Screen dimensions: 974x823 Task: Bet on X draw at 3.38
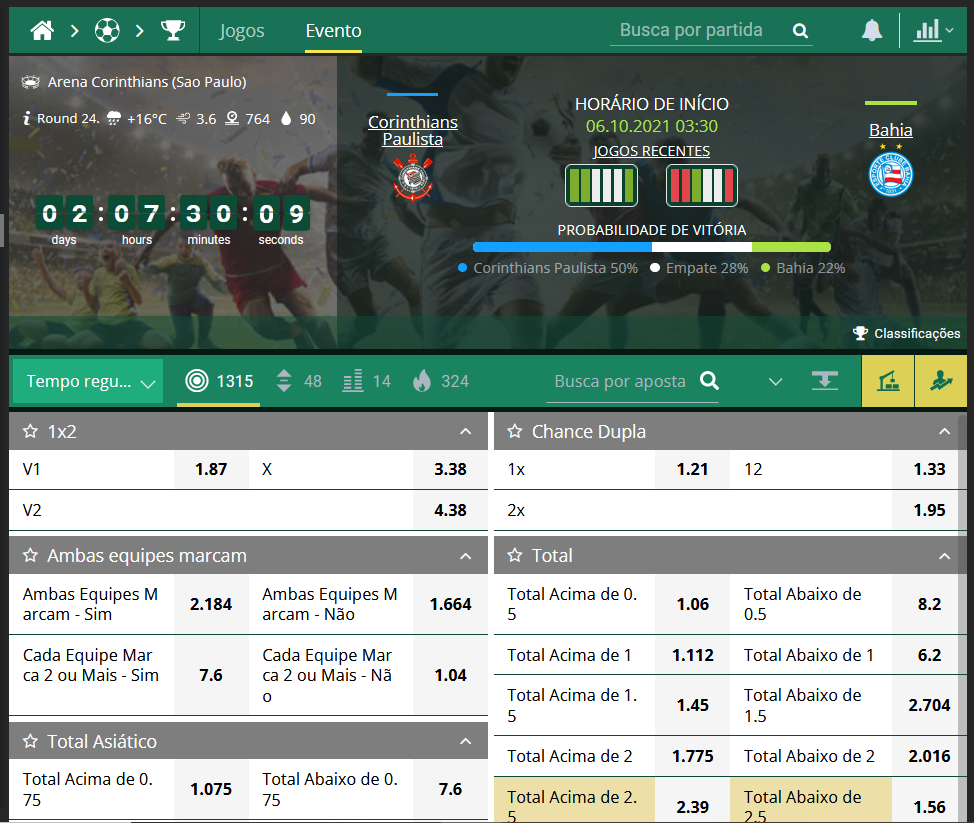[x=450, y=470]
